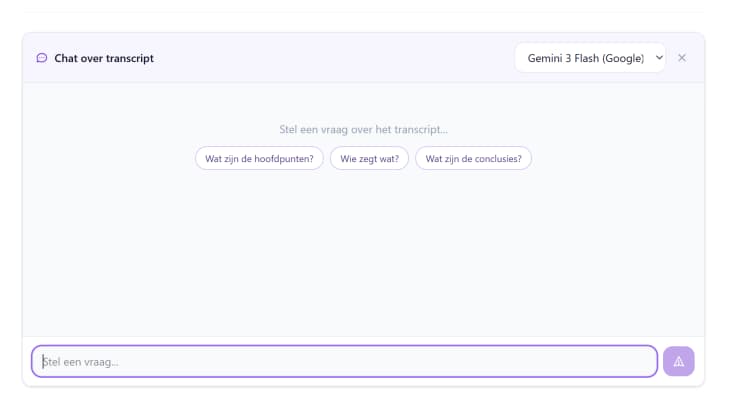Click the 'Chat over transcript' heading text
Image resolution: width=731 pixels, height=400 pixels.
click(x=104, y=58)
